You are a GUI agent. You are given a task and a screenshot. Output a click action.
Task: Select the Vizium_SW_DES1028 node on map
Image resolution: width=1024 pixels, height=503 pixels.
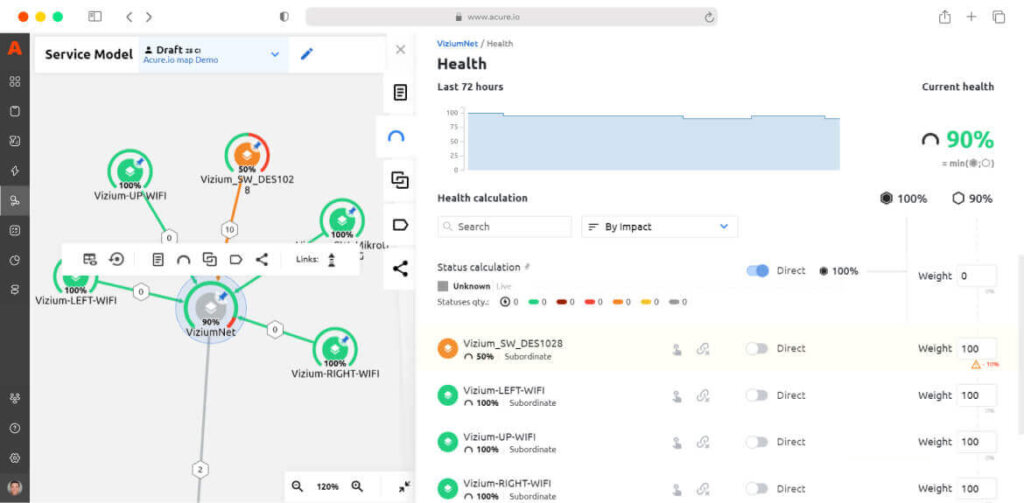pyautogui.click(x=247, y=155)
